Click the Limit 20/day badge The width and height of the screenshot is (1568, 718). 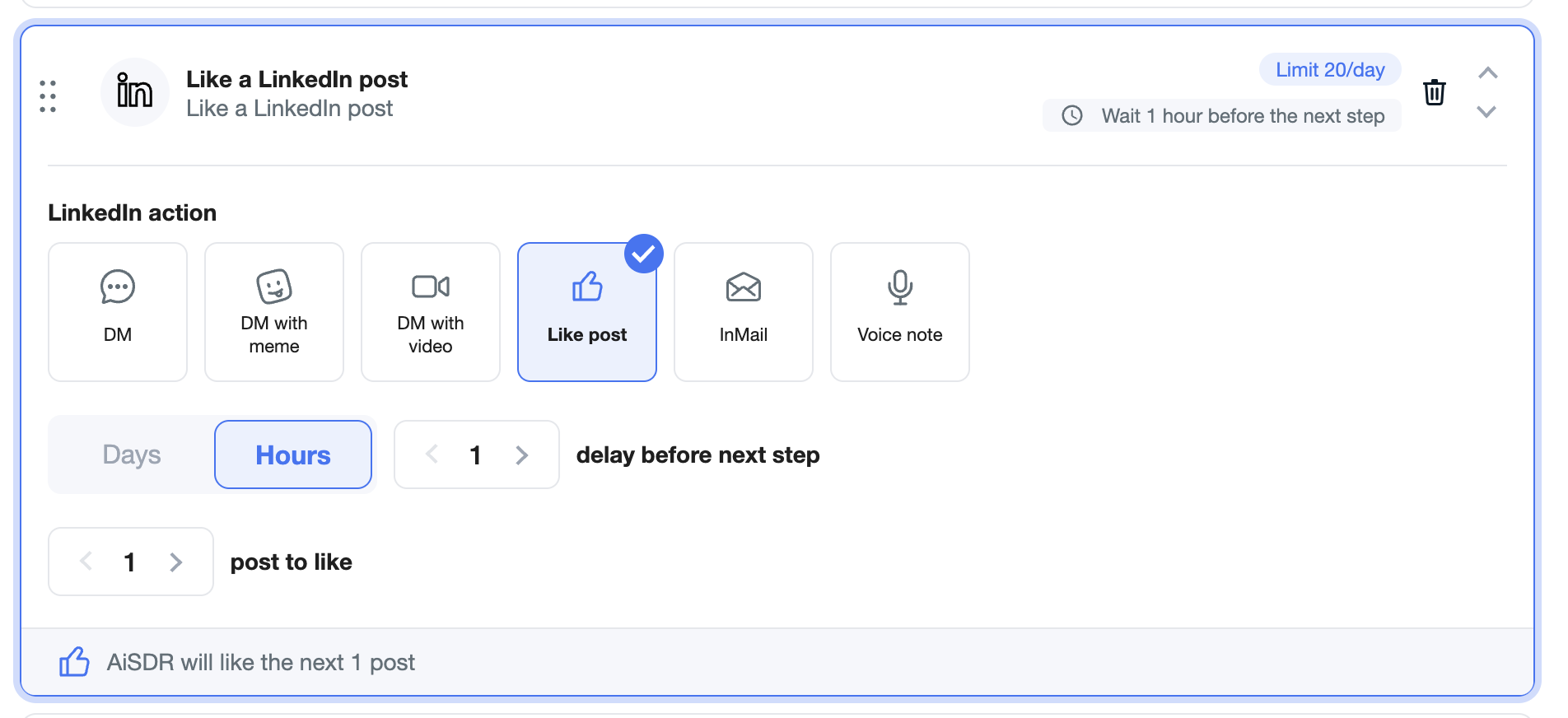tap(1330, 70)
